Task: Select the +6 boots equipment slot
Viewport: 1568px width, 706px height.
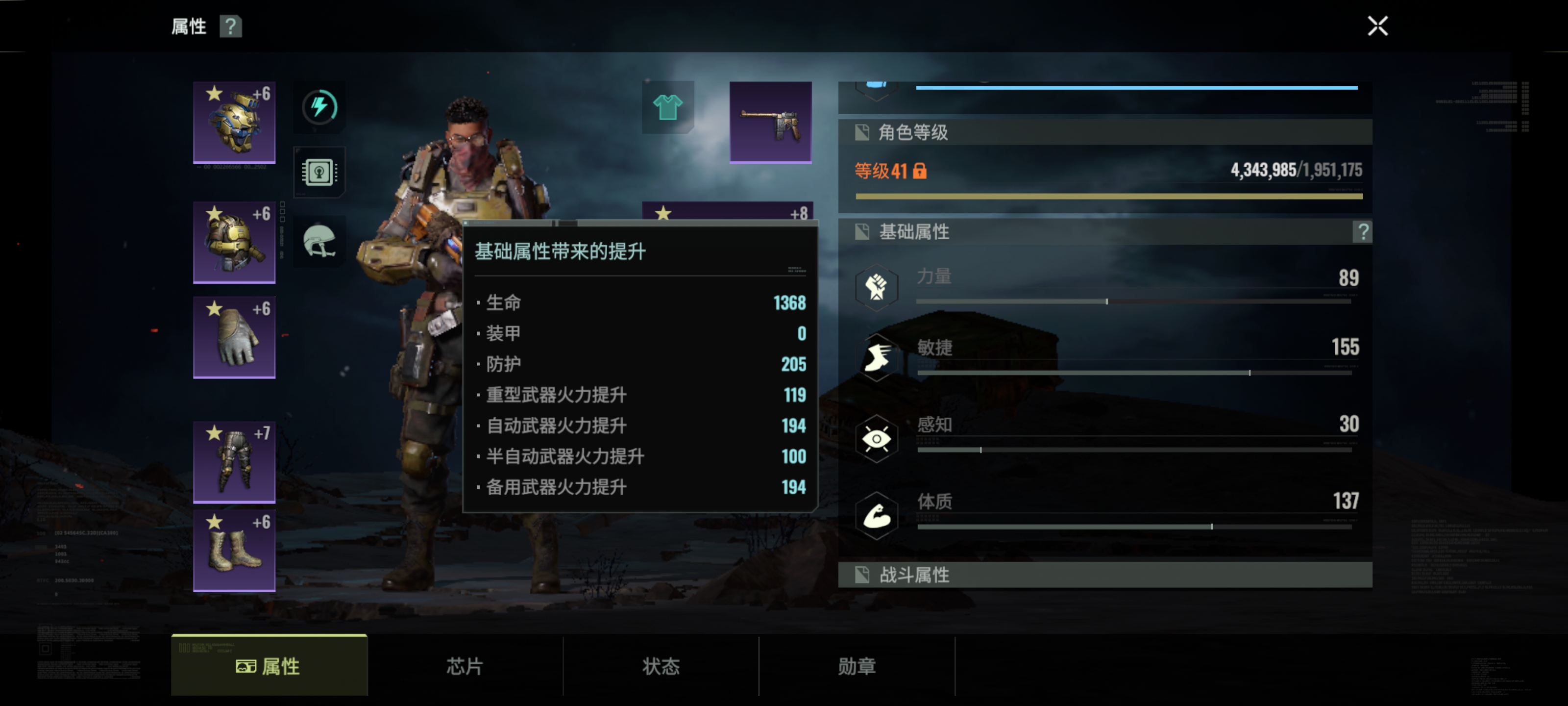Action: pyautogui.click(x=234, y=551)
